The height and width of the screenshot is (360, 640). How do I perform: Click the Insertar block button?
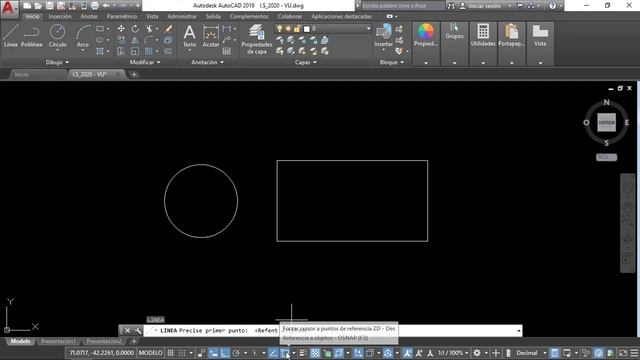[x=383, y=36]
